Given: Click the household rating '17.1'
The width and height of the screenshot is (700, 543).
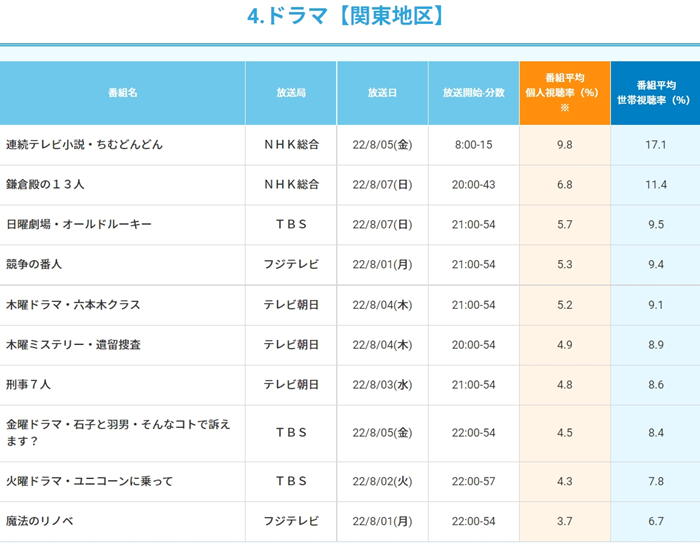Looking at the screenshot, I should pyautogui.click(x=656, y=145).
